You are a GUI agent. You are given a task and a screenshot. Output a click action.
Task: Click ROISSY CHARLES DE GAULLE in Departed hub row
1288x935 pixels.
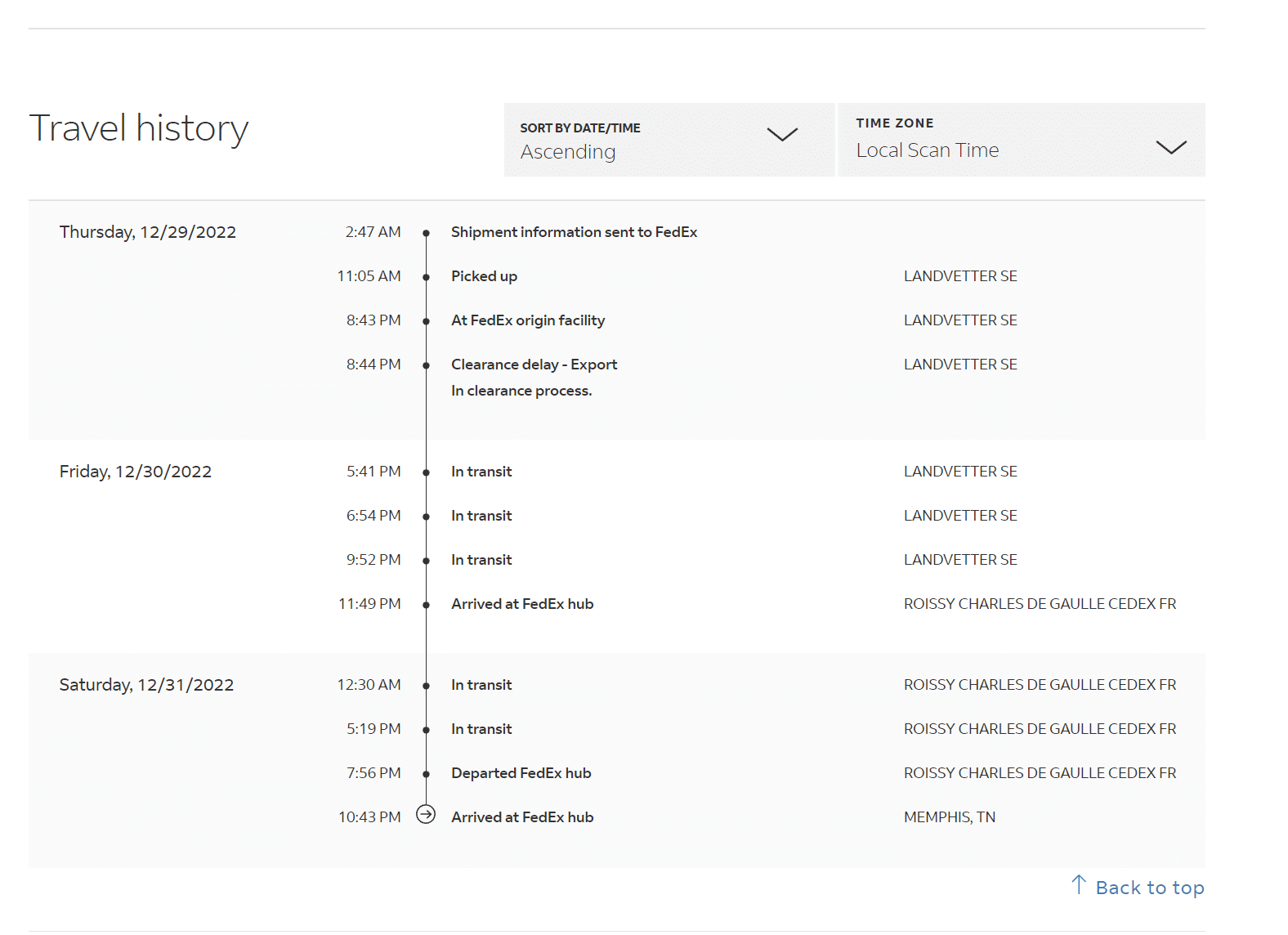coord(1040,773)
